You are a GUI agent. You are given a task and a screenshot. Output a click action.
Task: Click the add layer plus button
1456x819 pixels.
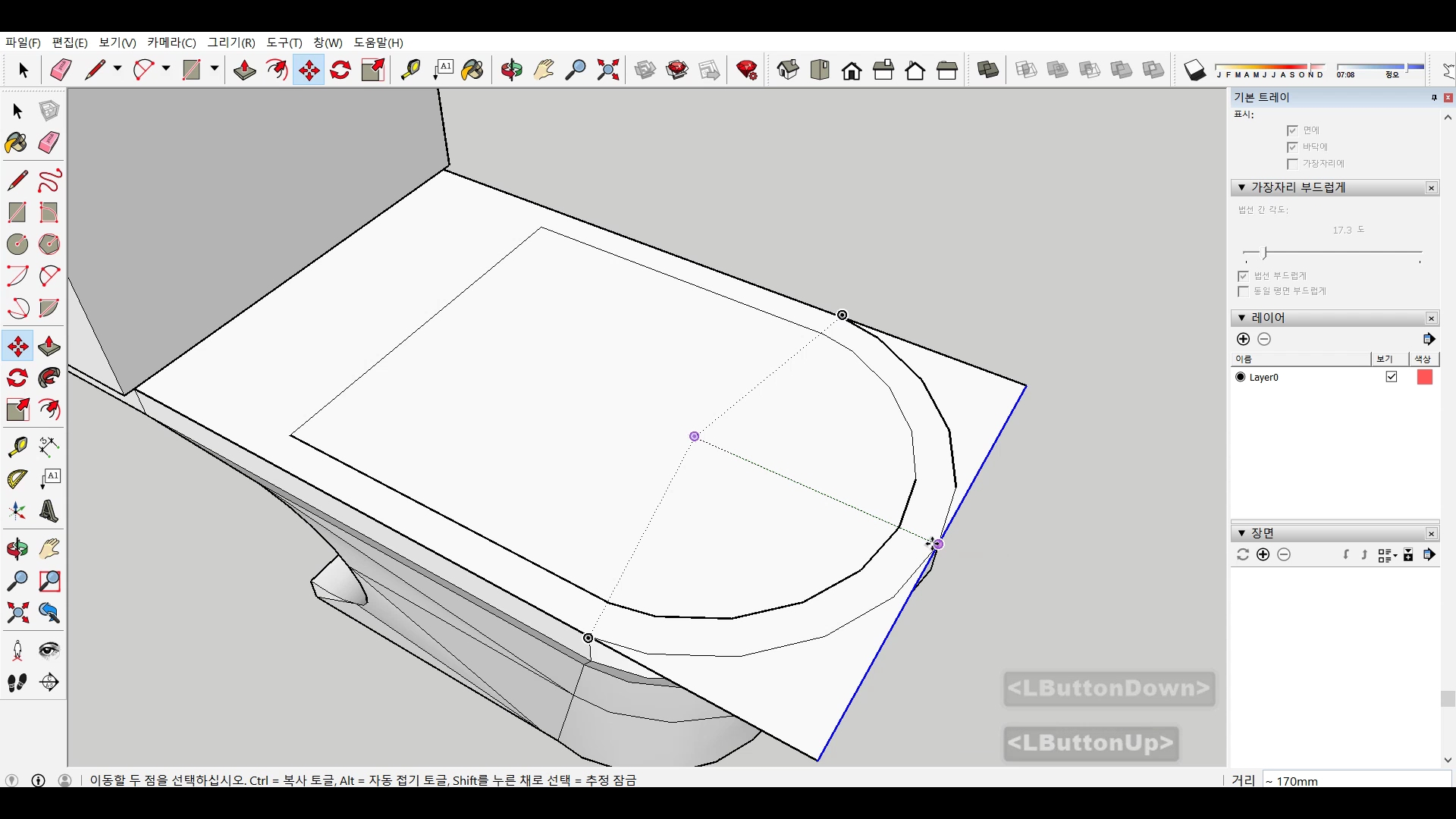[x=1243, y=339]
